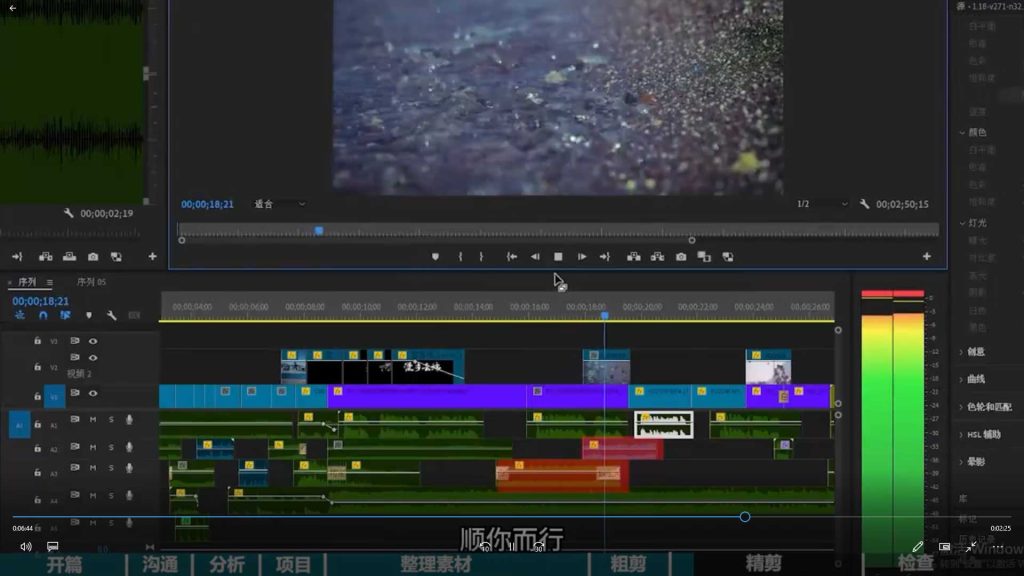1024x576 pixels.
Task: Click video player back arrow
Action: point(12,8)
